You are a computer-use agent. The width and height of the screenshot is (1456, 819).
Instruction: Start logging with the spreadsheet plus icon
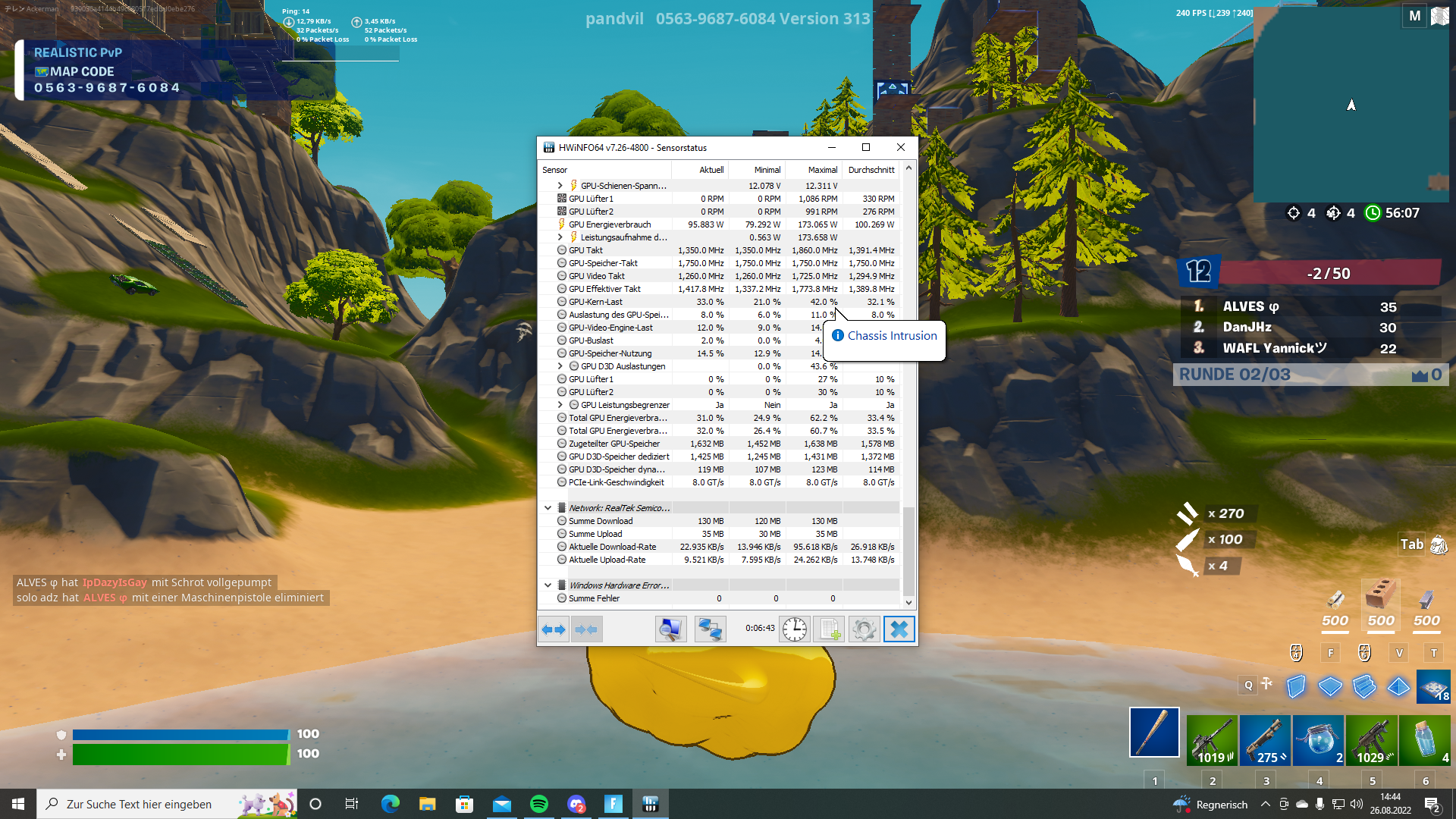coord(830,629)
